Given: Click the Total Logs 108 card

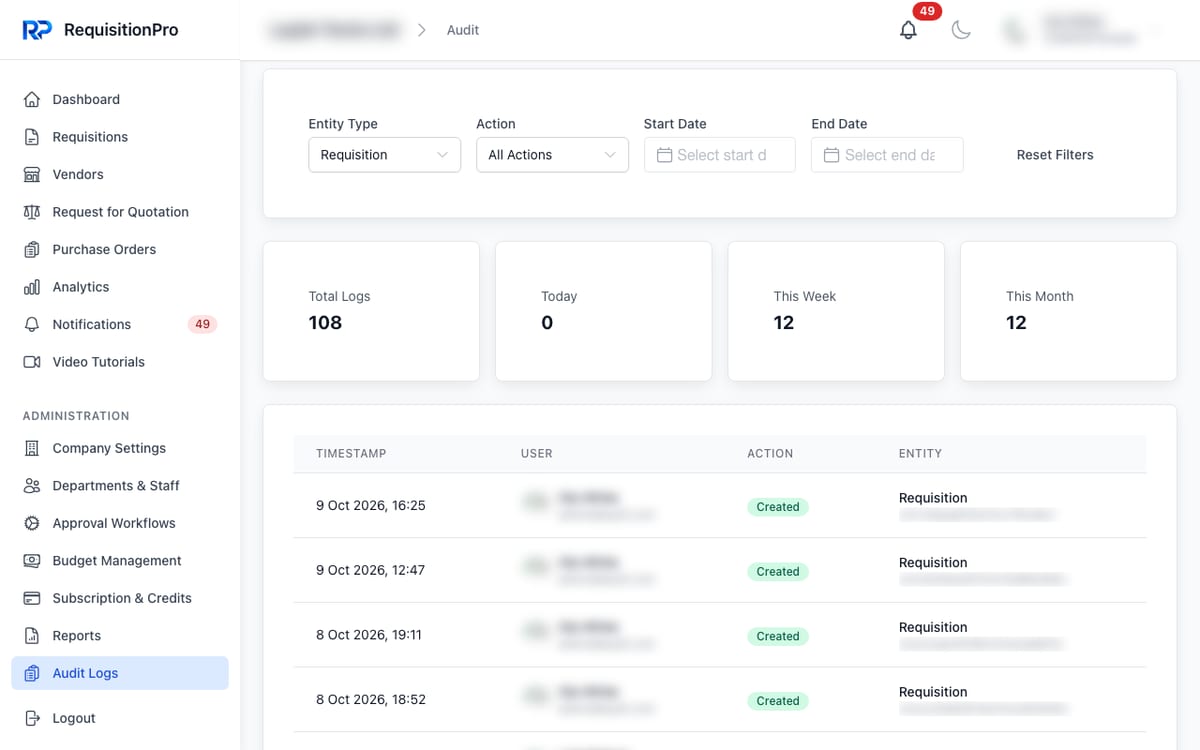Looking at the screenshot, I should point(371,311).
